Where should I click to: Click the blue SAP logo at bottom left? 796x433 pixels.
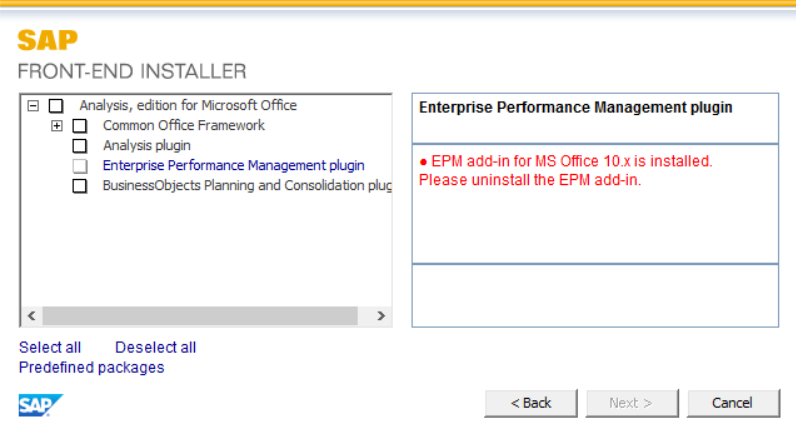pos(41,405)
